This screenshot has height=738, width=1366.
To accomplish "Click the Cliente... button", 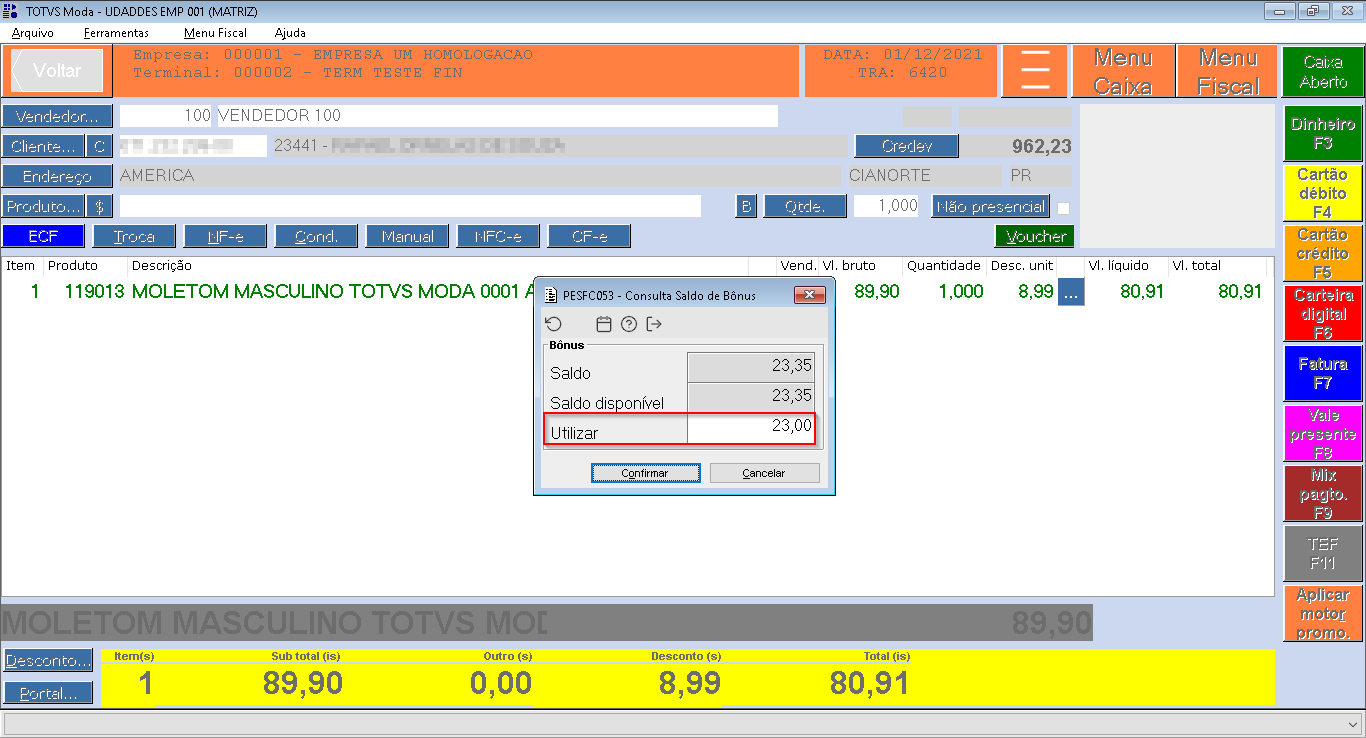I will [x=43, y=146].
